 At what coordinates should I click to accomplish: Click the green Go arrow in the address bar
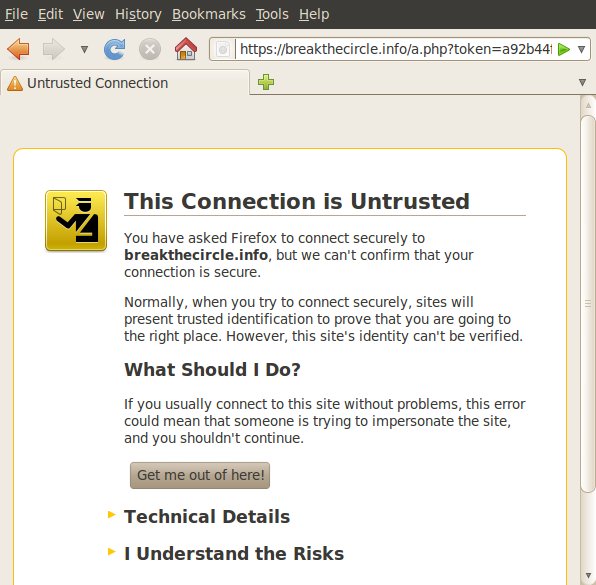point(563,49)
